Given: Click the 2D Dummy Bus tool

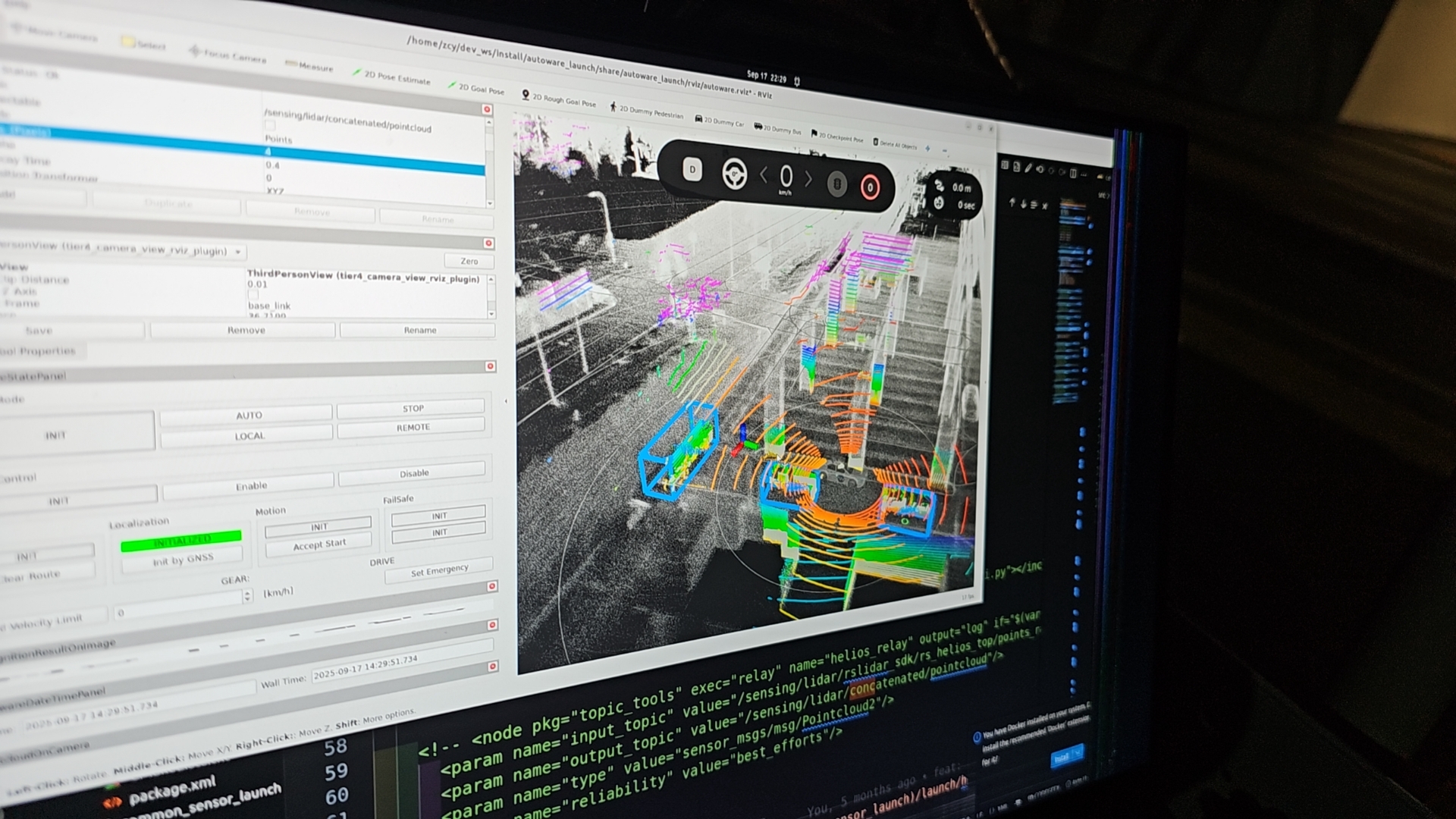Looking at the screenshot, I should [x=777, y=129].
